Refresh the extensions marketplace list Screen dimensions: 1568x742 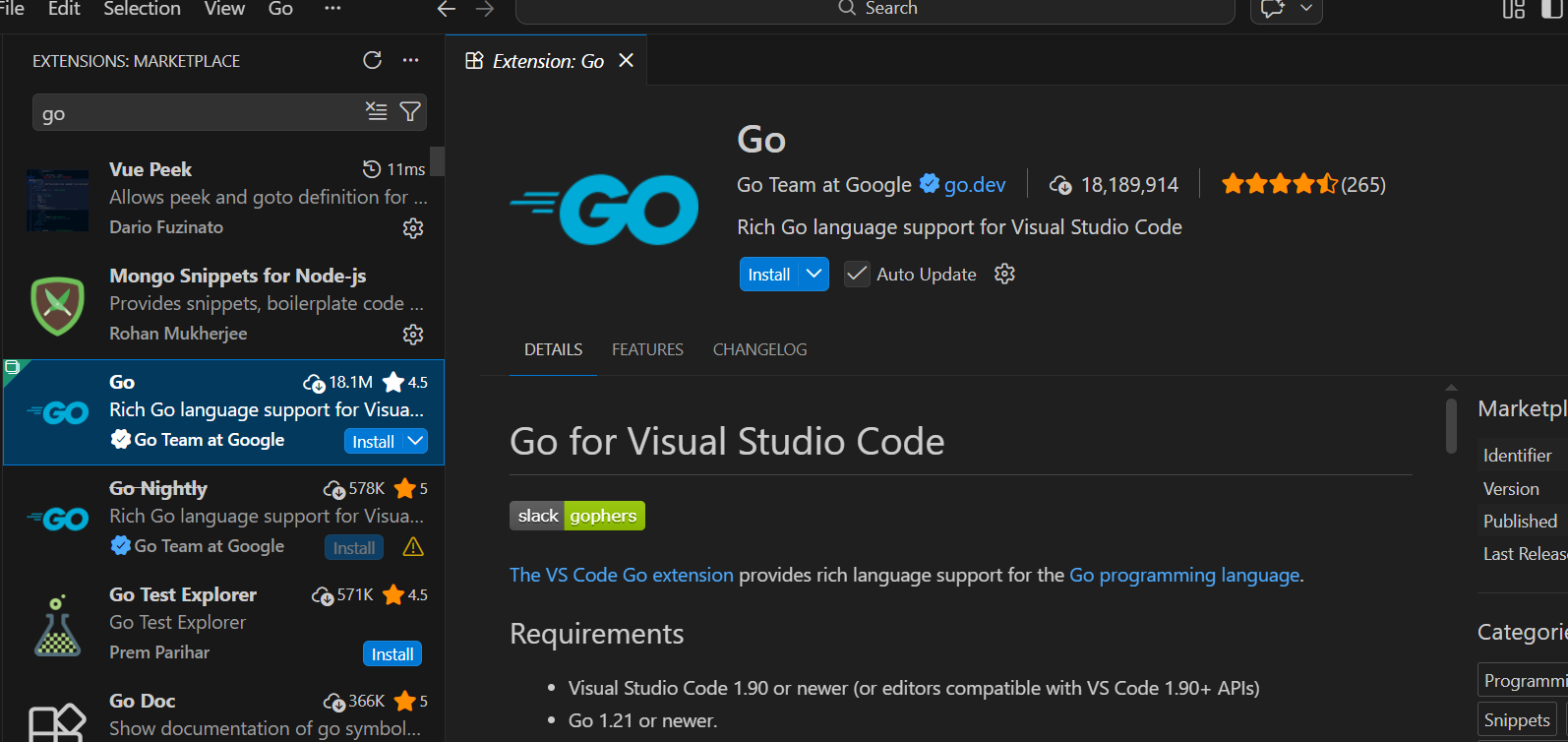(x=372, y=60)
